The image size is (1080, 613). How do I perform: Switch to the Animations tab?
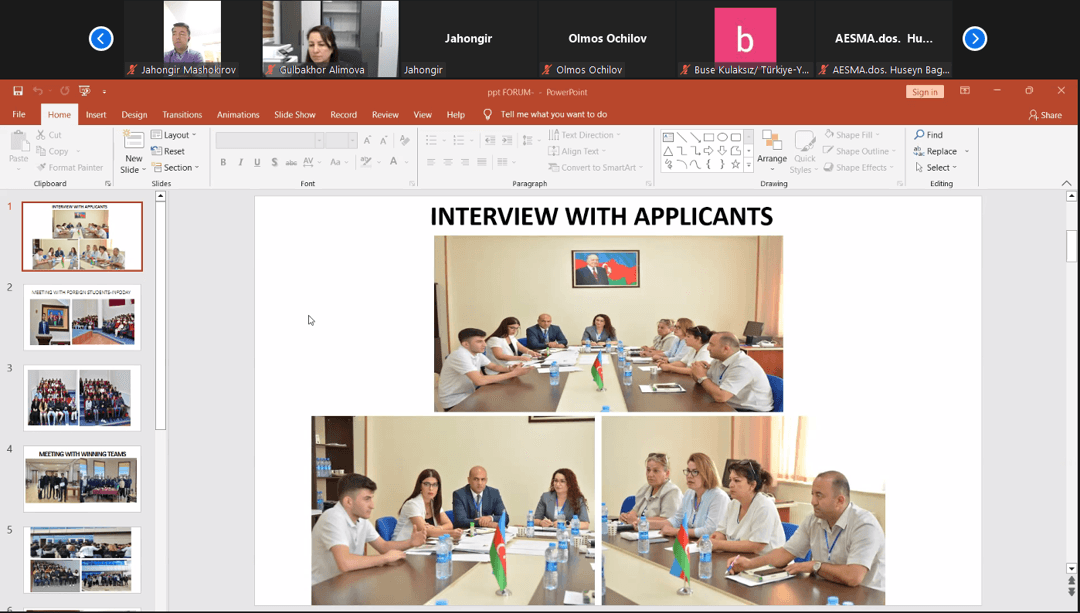[x=238, y=114]
